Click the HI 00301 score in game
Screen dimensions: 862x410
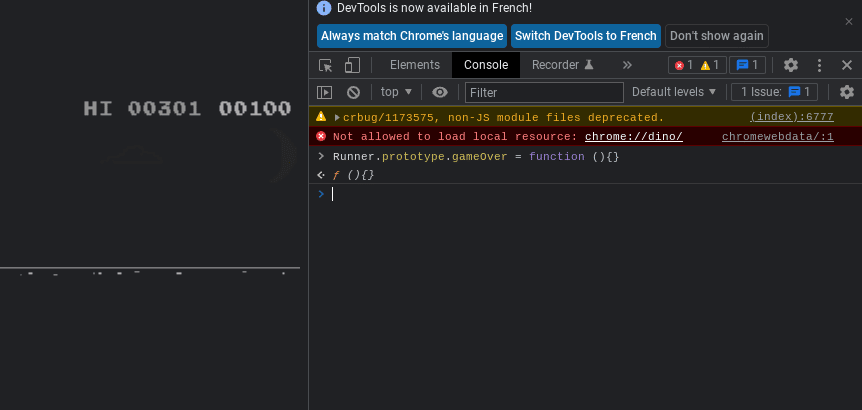(x=142, y=108)
